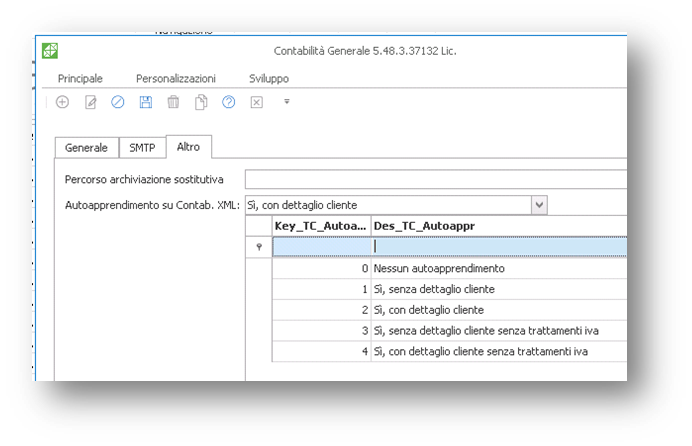Click the Des_TC_Autoappr filter cell

pos(499,247)
